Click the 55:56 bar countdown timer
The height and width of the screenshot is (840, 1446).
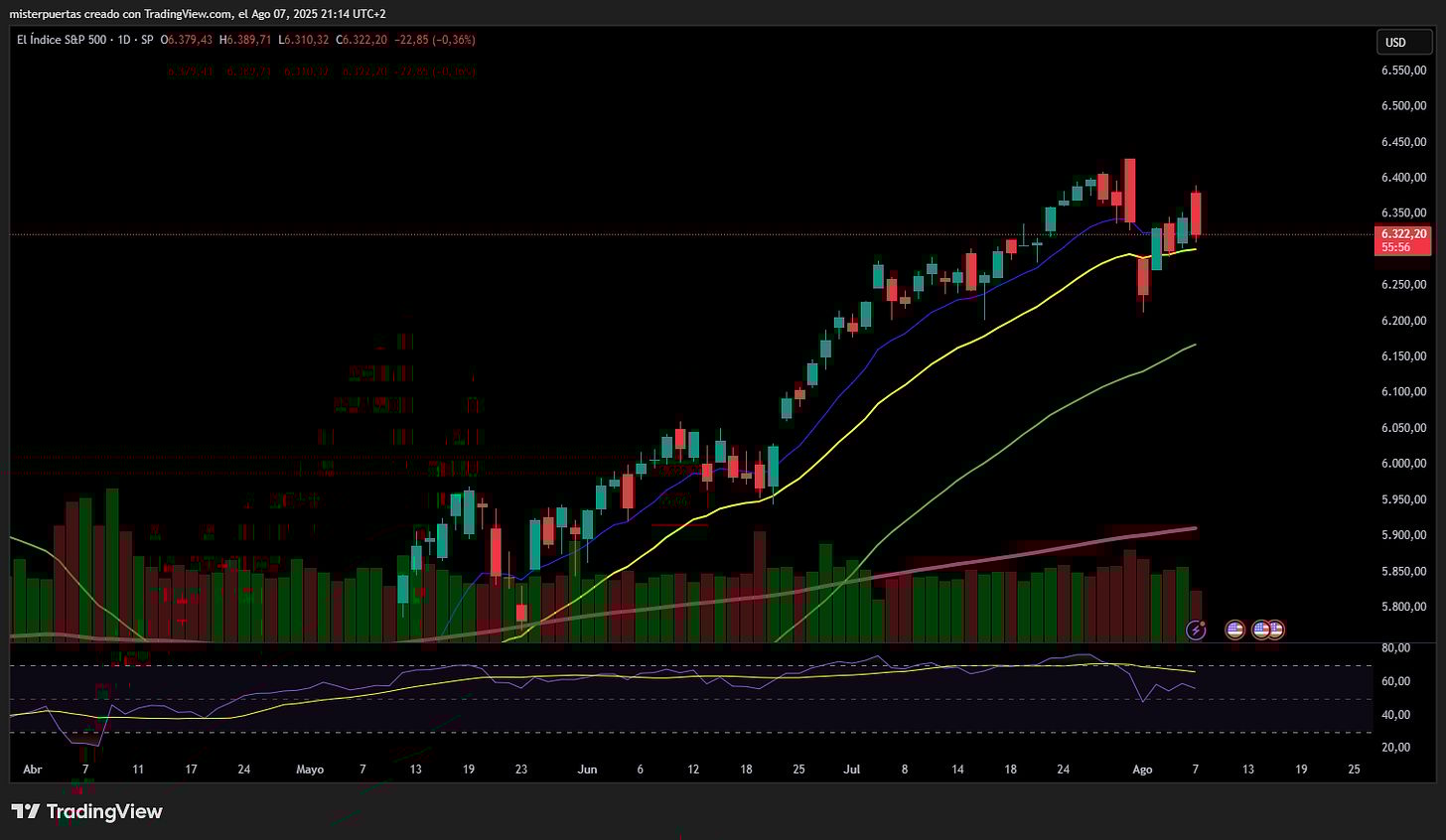(1396, 247)
